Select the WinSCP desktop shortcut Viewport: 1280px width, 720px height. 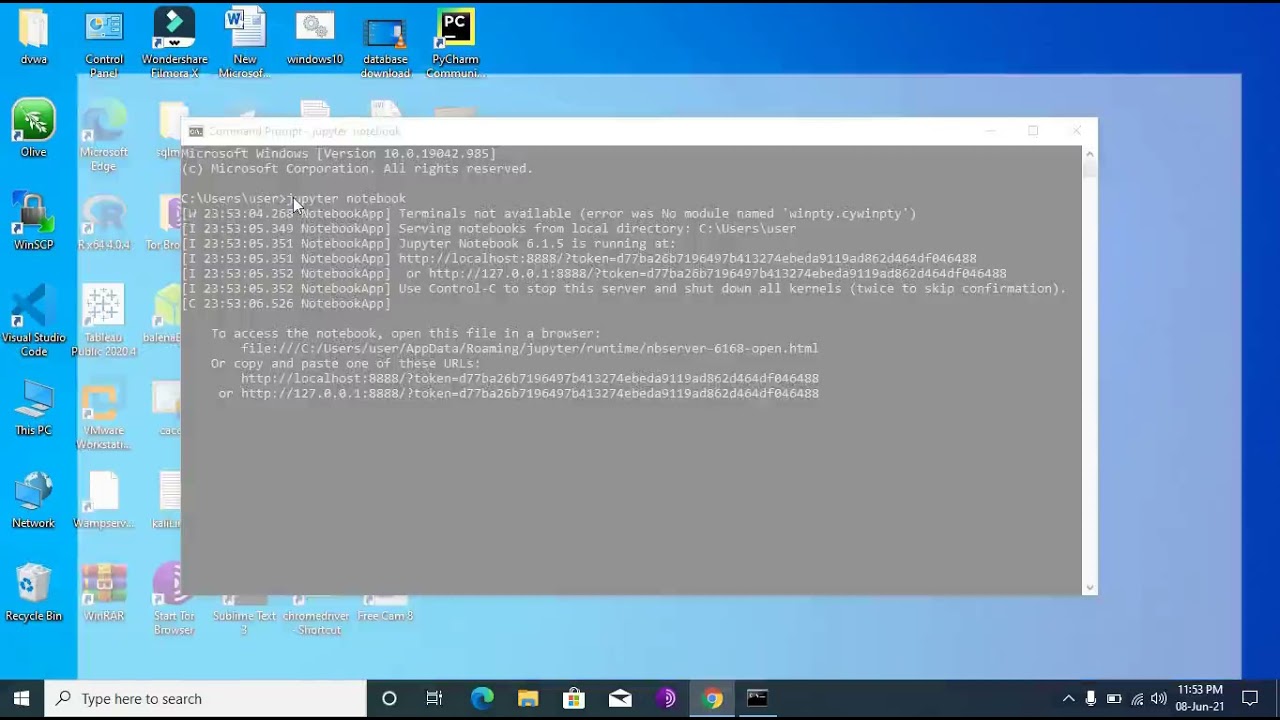33,222
